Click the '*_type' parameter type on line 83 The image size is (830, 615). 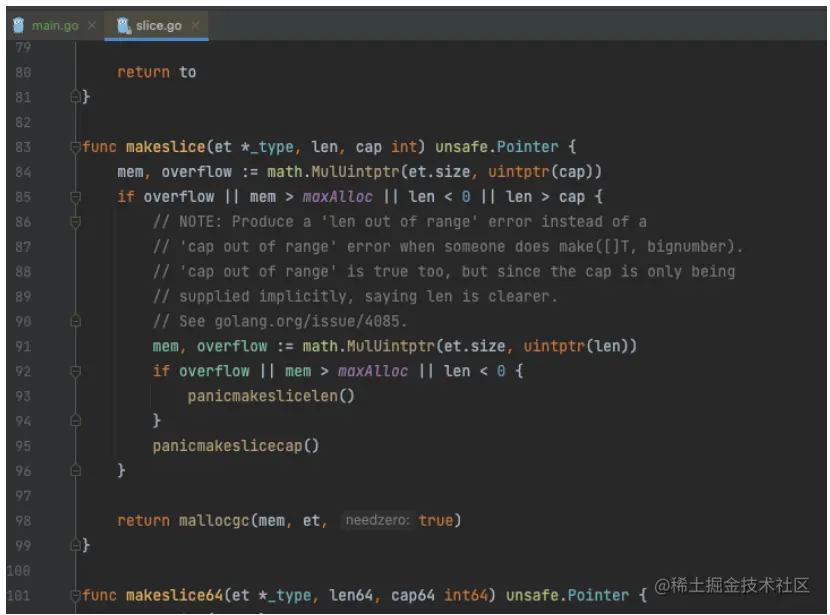click(267, 147)
